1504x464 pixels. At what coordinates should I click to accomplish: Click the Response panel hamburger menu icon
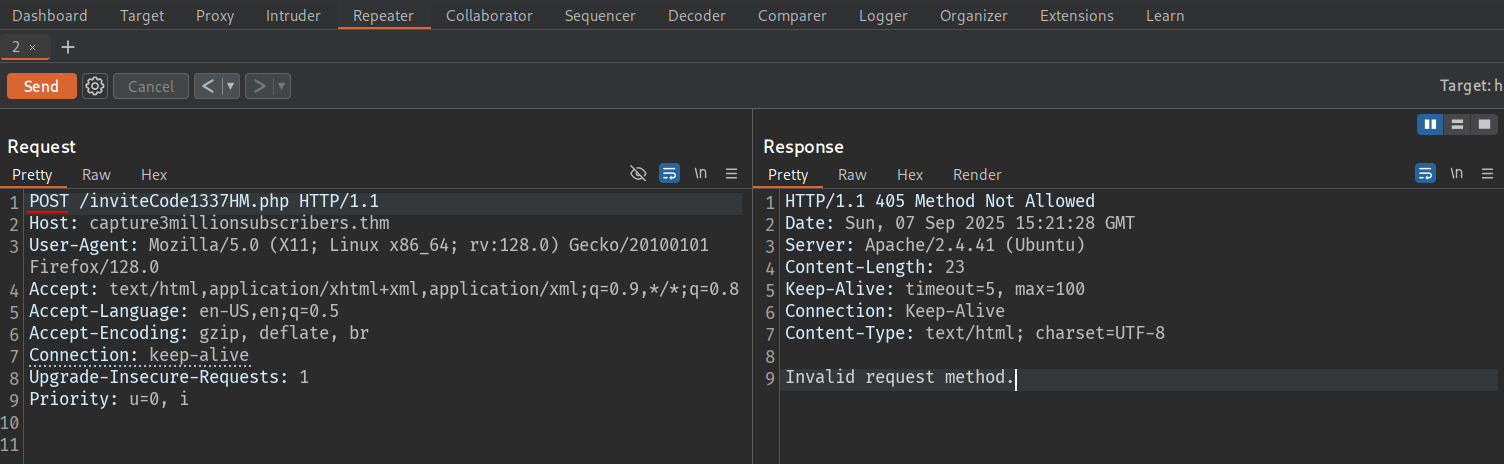(1487, 174)
